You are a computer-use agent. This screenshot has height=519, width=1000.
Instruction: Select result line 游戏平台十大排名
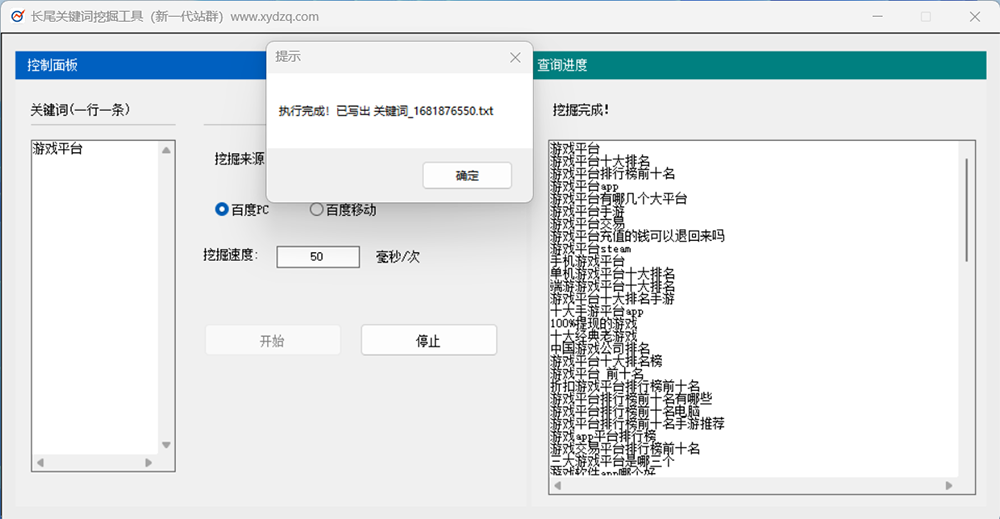(x=600, y=161)
